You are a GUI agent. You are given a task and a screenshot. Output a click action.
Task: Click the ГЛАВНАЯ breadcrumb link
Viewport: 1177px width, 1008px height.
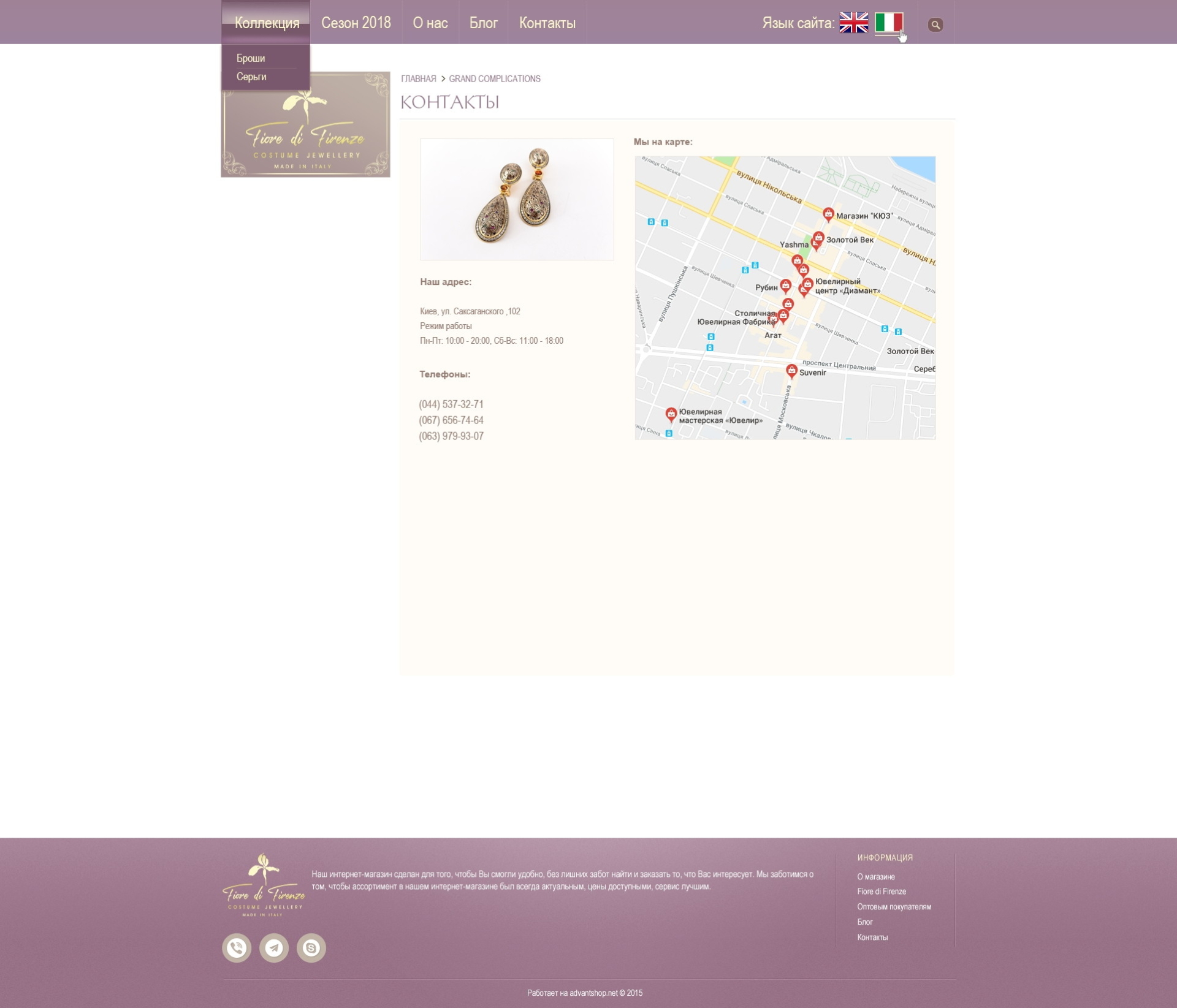419,79
